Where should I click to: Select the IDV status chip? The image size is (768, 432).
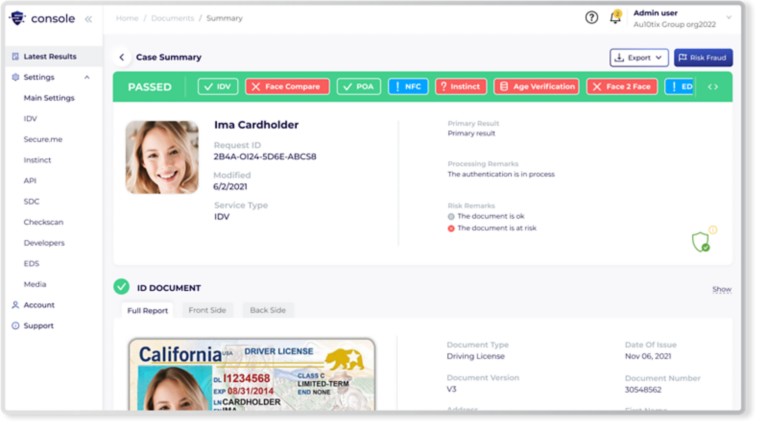[217, 87]
